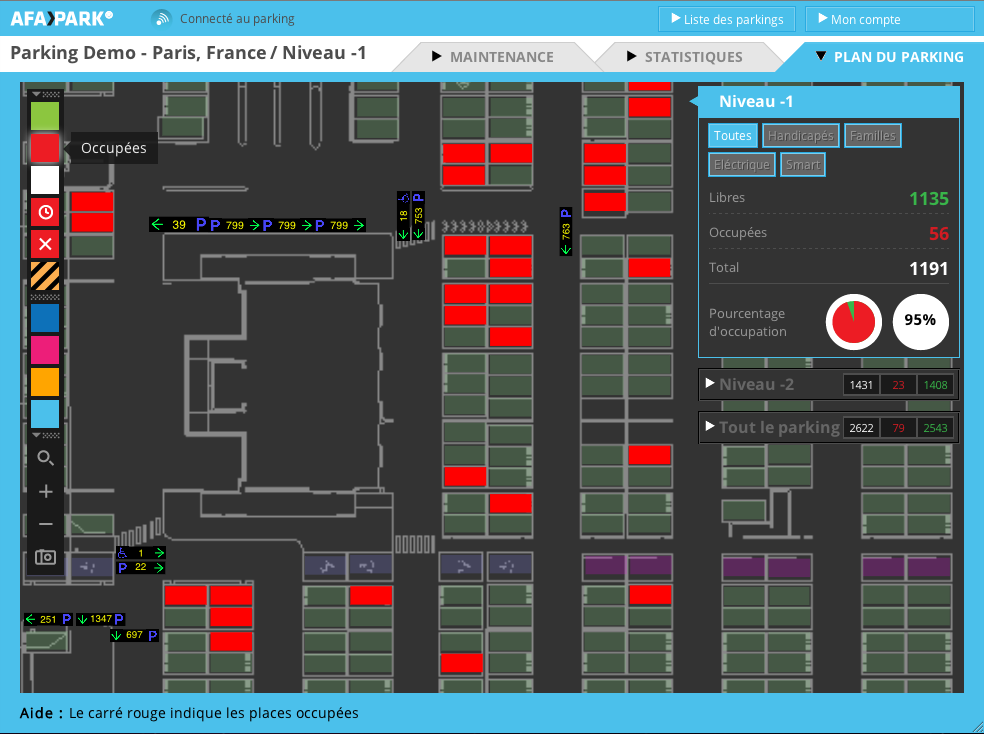Toggle the Familles filter

coord(872,136)
